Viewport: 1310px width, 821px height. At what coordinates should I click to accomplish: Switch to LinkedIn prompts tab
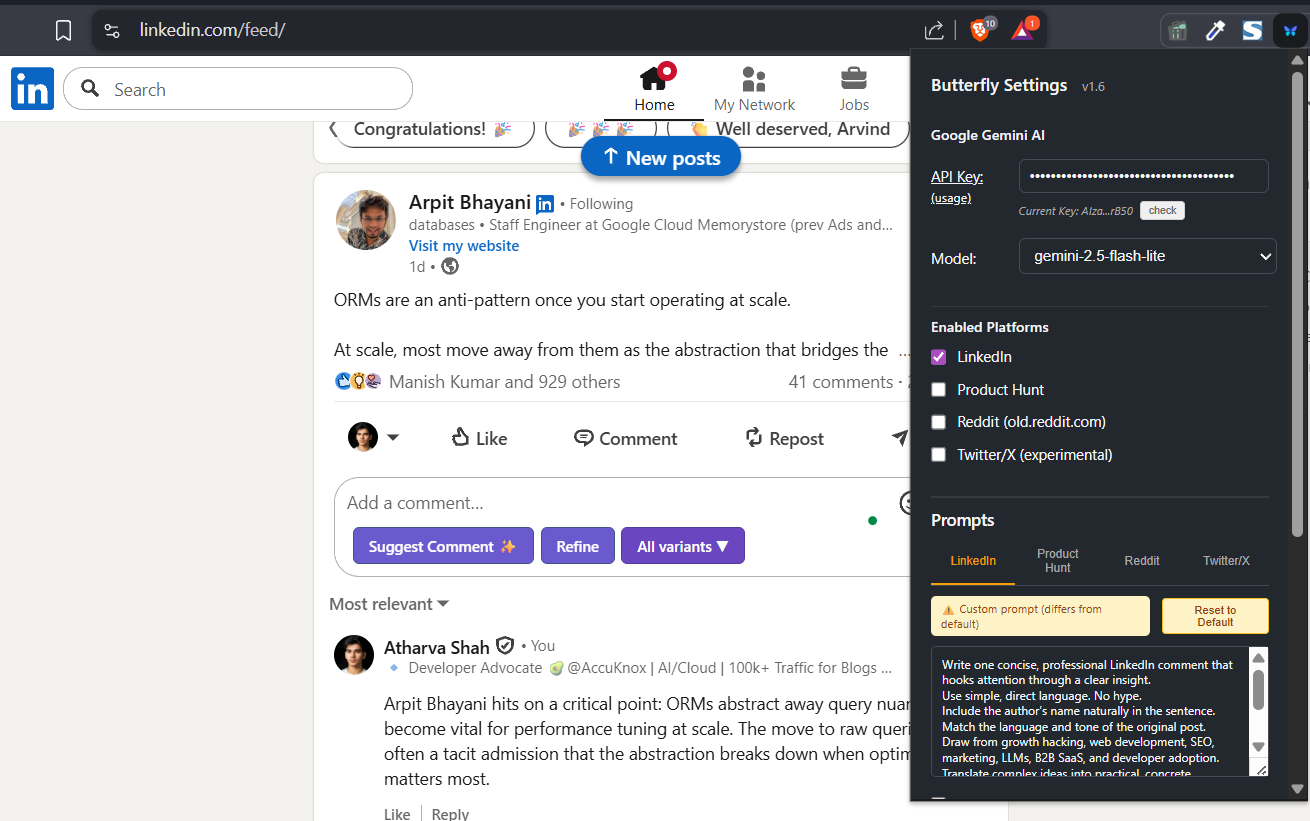[x=973, y=561]
